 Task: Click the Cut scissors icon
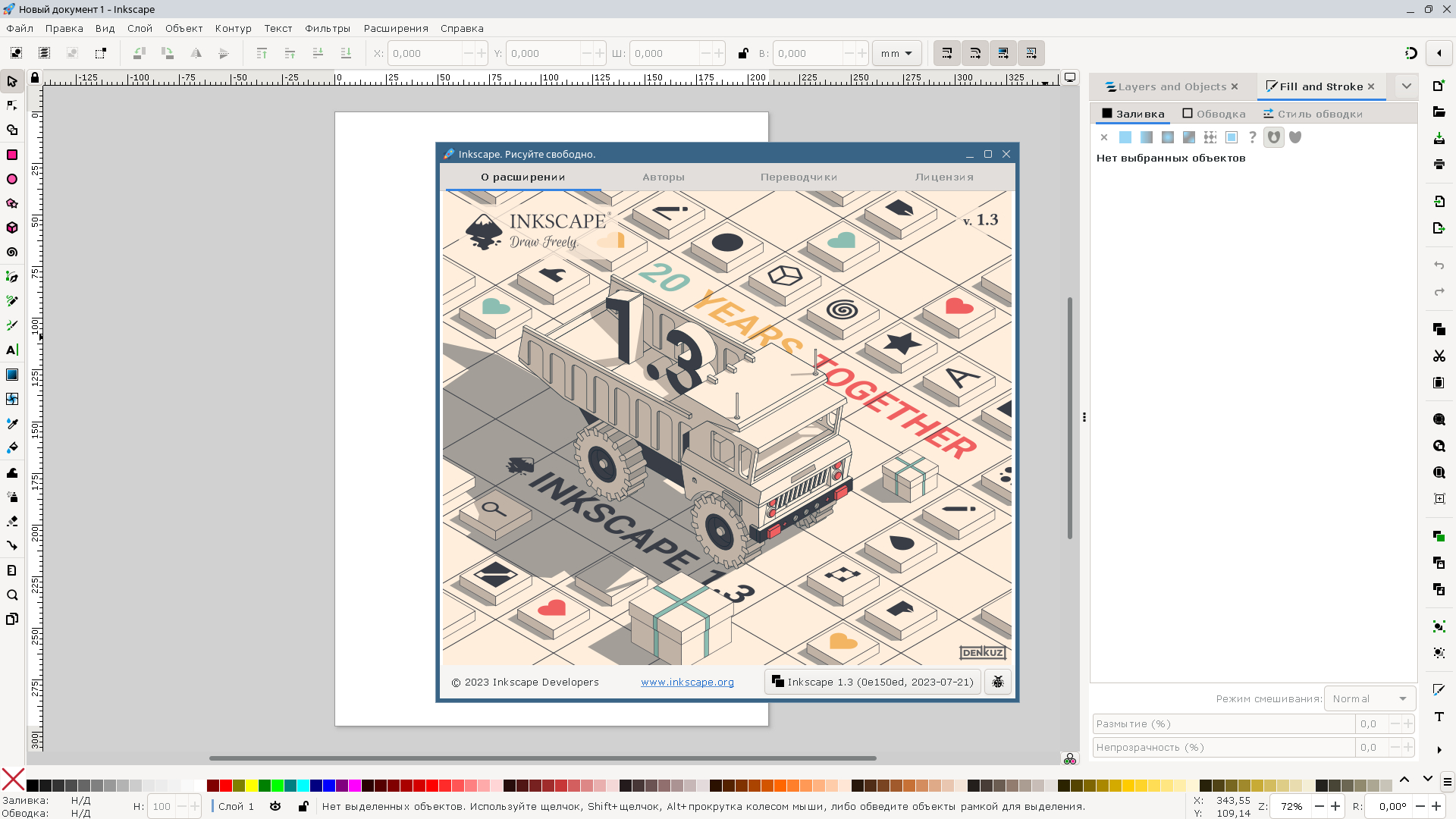[x=1439, y=356]
